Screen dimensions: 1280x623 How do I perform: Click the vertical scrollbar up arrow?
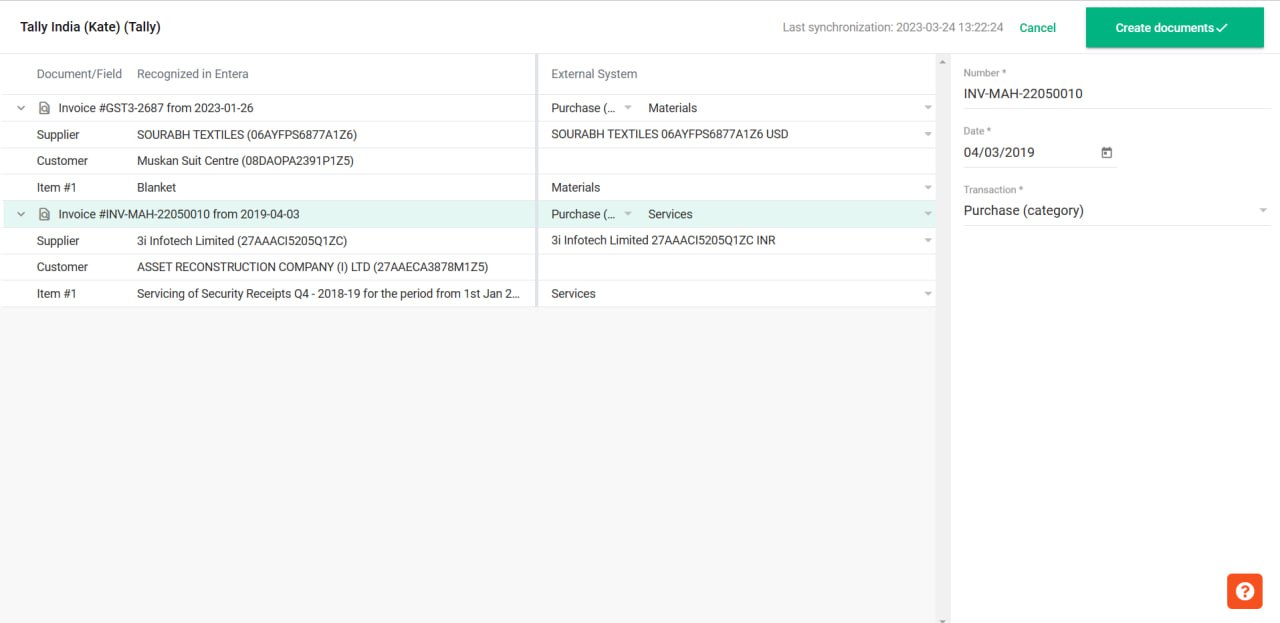[943, 60]
